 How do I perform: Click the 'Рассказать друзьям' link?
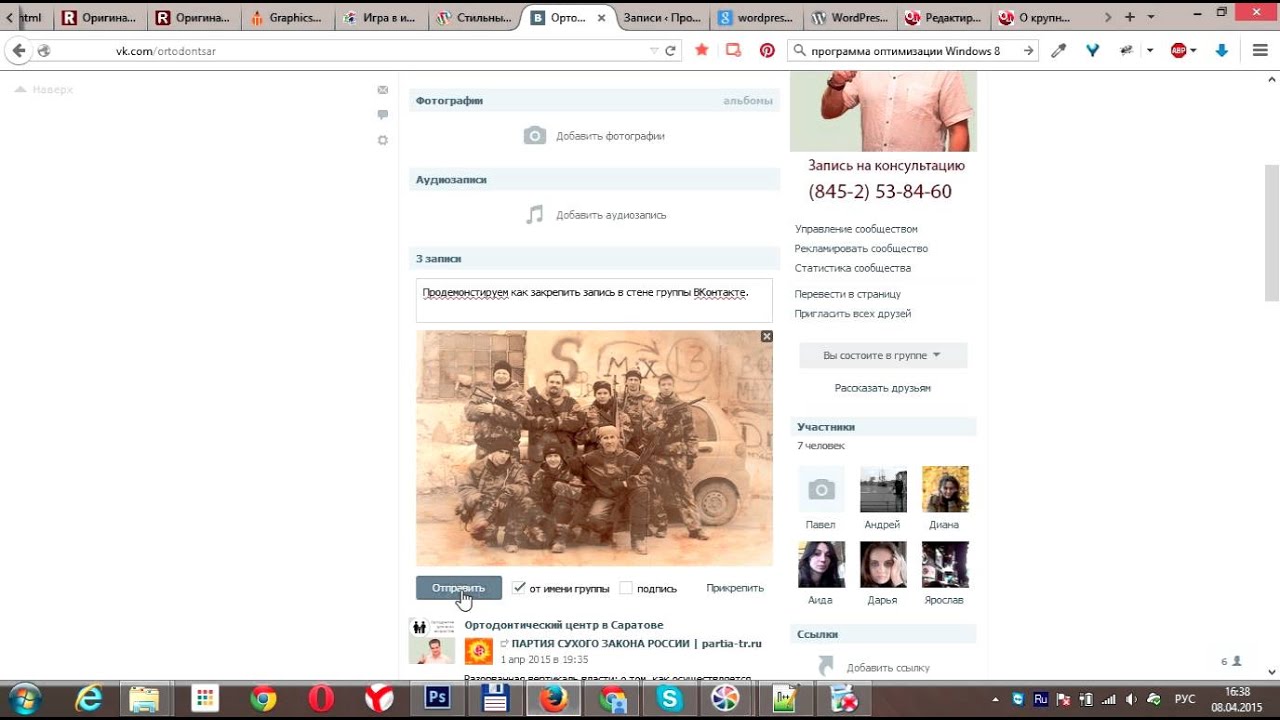pyautogui.click(x=883, y=387)
